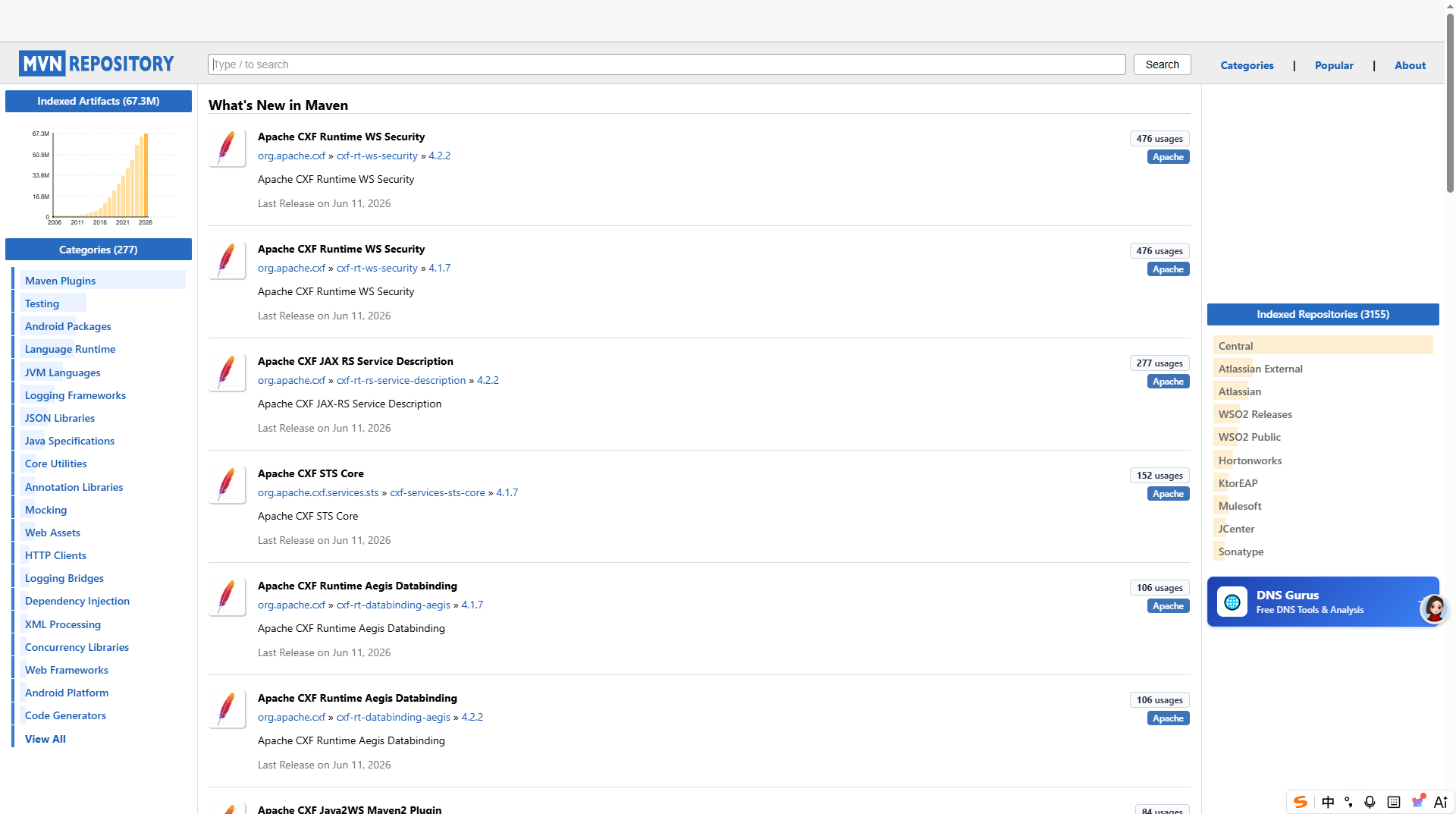Open the XML Processing category
1456x814 pixels.
(x=62, y=624)
